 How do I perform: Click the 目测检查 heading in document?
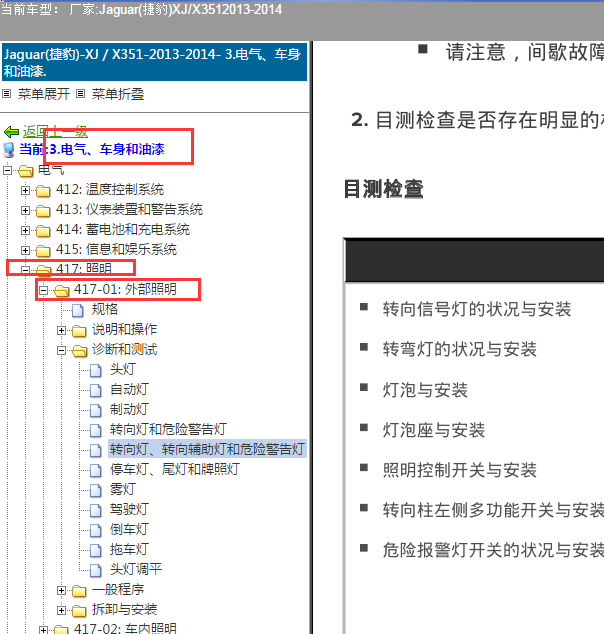coord(384,190)
